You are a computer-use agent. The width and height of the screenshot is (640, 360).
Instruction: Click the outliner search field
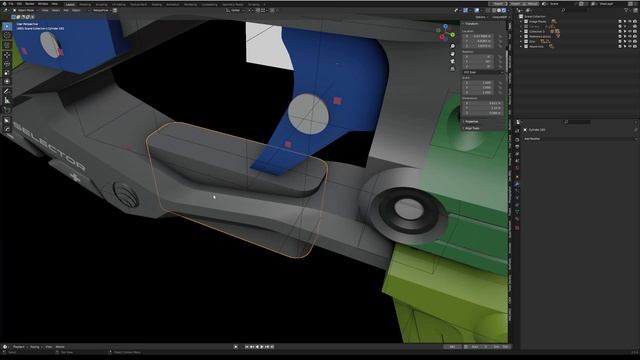(x=576, y=10)
